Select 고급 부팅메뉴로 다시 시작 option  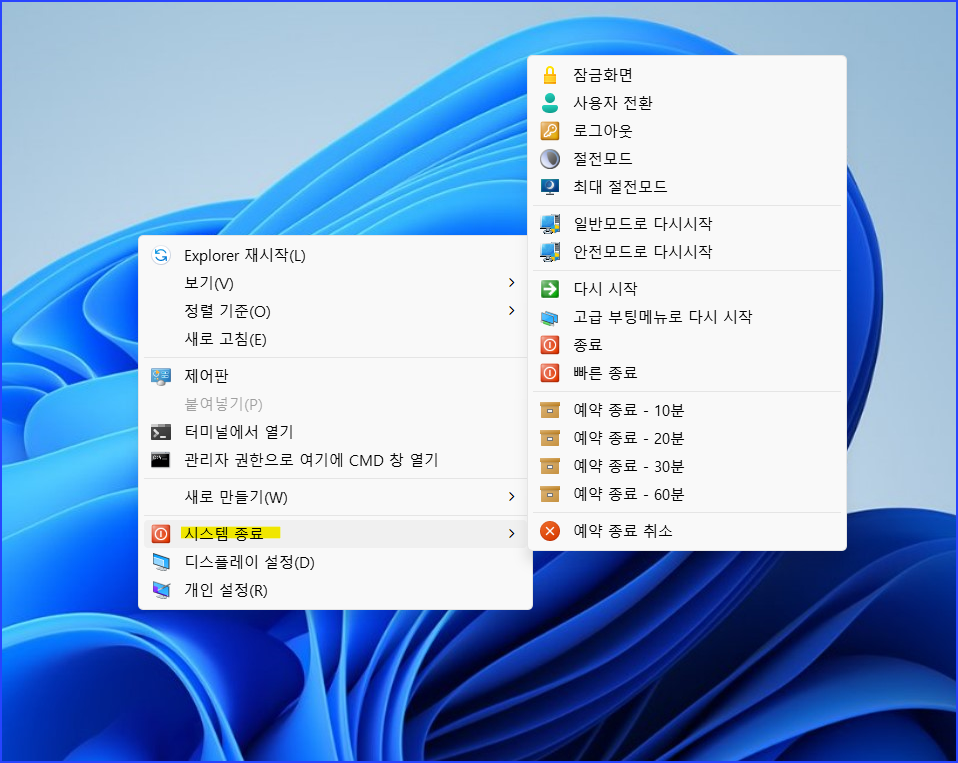tap(687, 317)
